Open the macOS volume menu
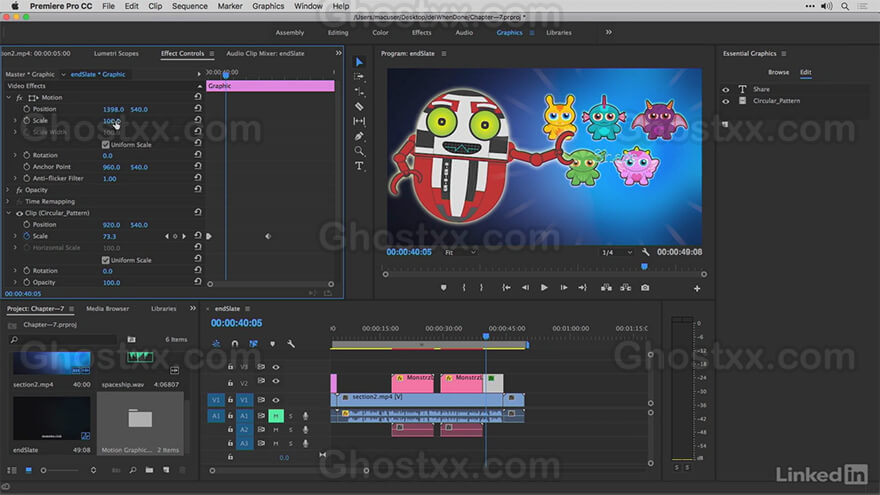 (x=826, y=6)
